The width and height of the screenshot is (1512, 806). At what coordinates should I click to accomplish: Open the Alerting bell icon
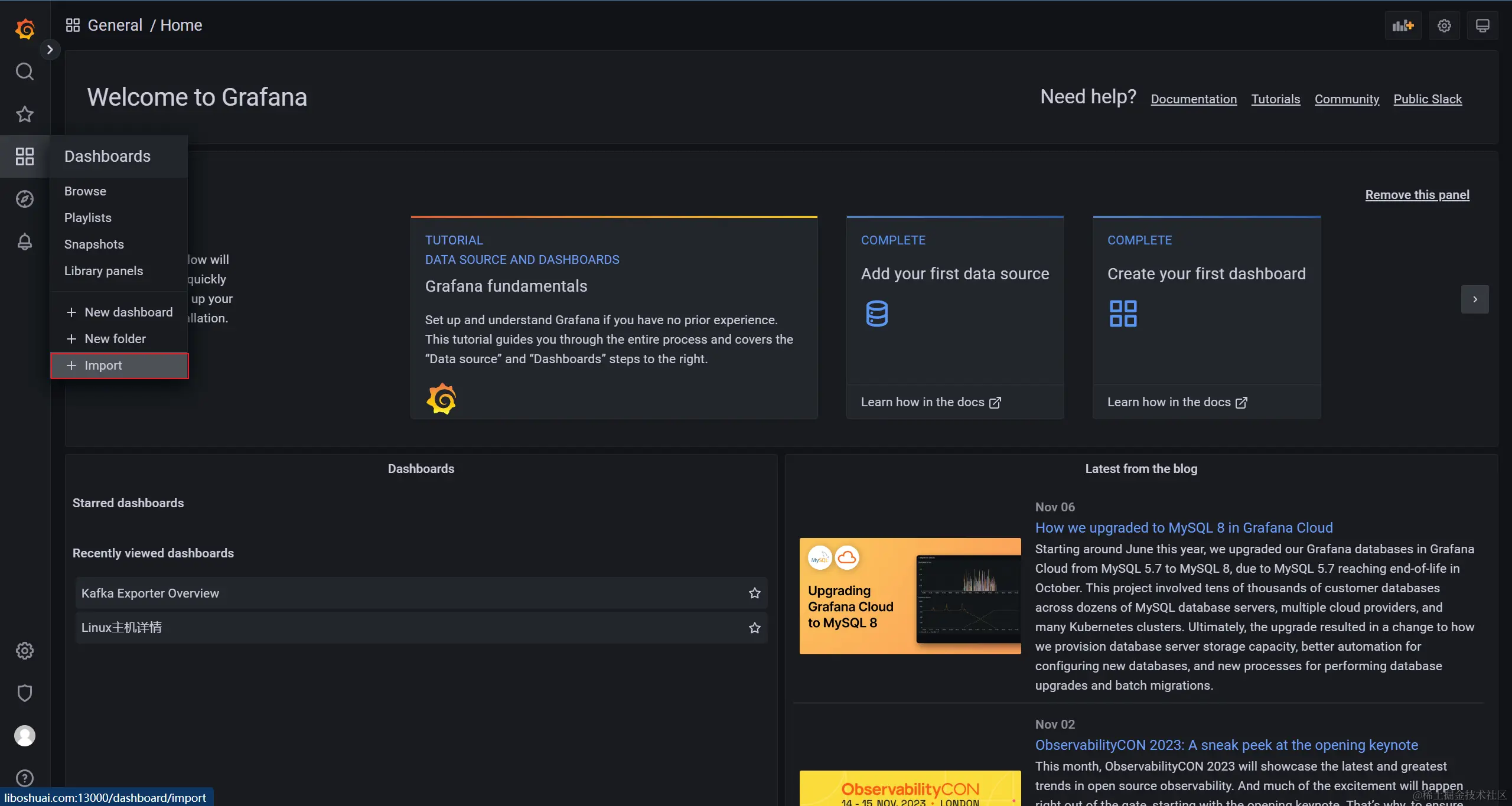click(x=24, y=242)
